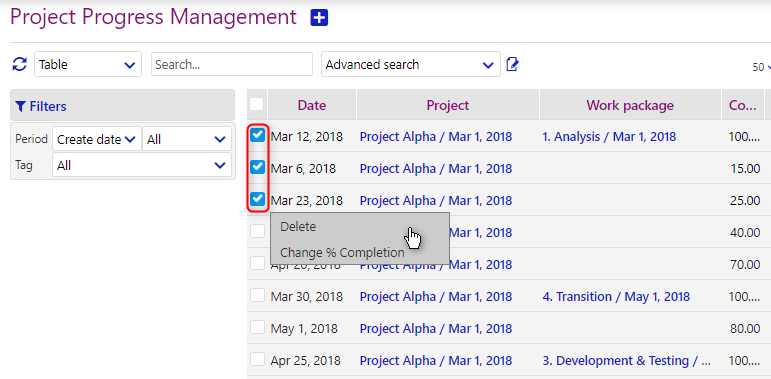Check the box for the 40.00 row
The width and height of the screenshot is (771, 379).
[x=258, y=232]
